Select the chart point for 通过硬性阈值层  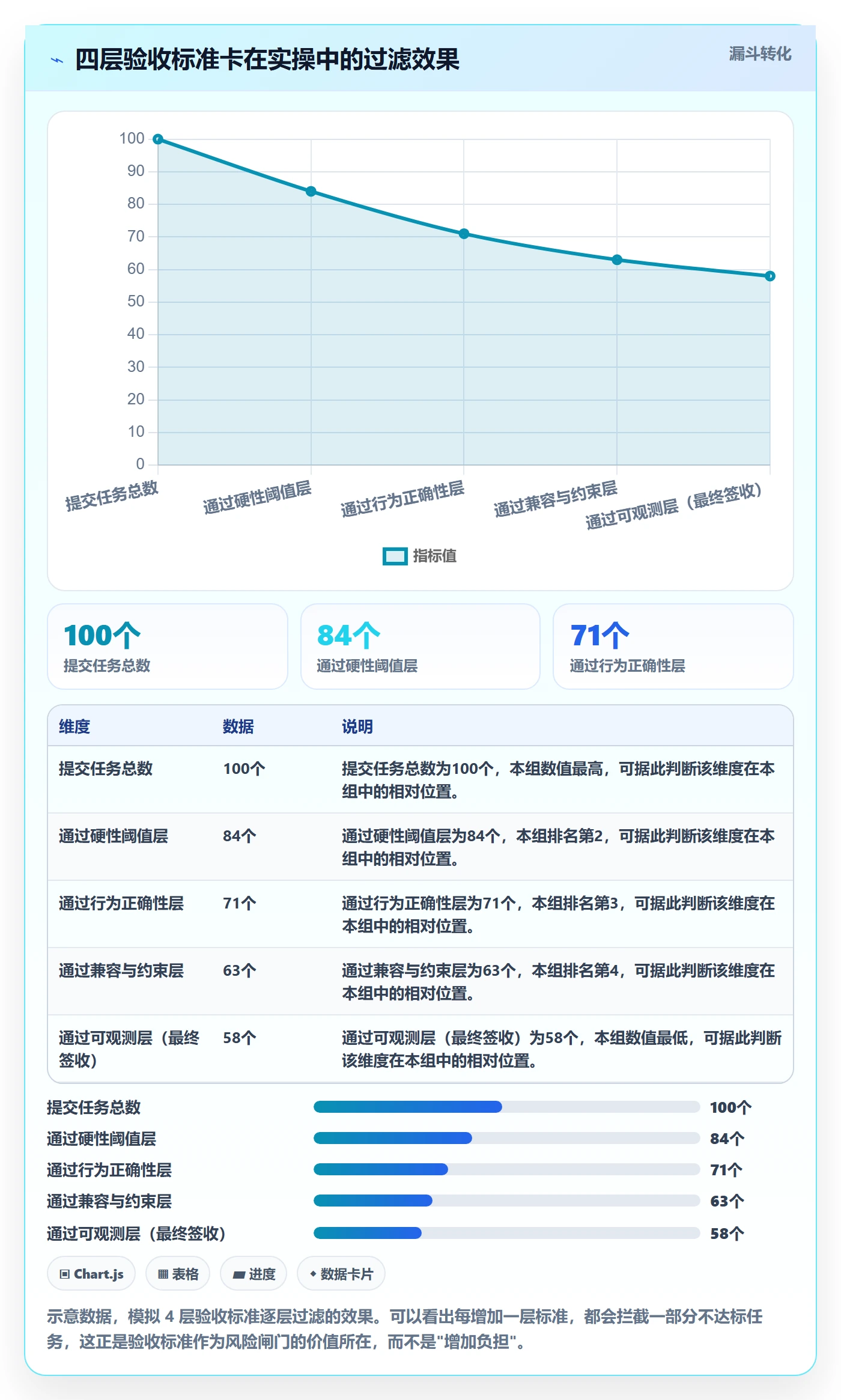311,192
